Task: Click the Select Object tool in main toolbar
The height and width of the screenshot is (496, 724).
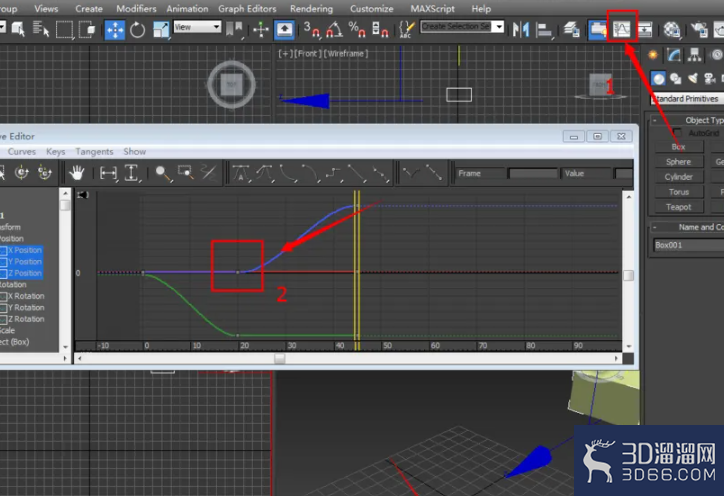Action: [x=18, y=30]
